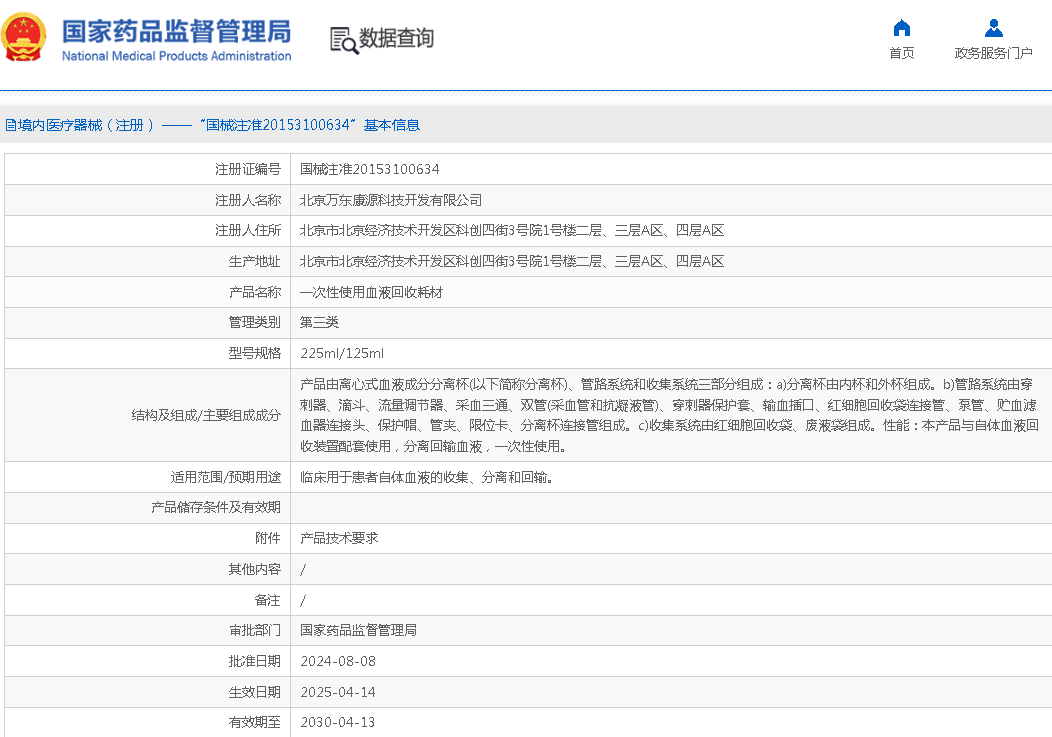This screenshot has width=1052, height=737.
Task: Open 政务服务门户 user portal icon
Action: 994,28
